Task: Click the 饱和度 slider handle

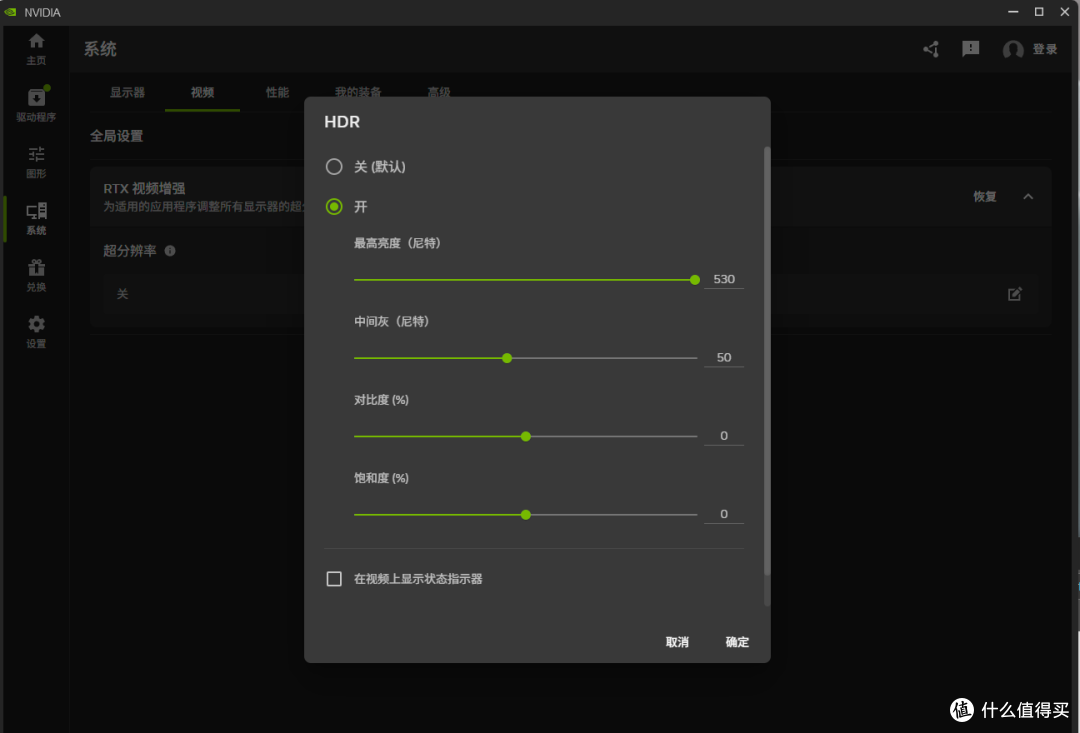Action: coord(526,515)
